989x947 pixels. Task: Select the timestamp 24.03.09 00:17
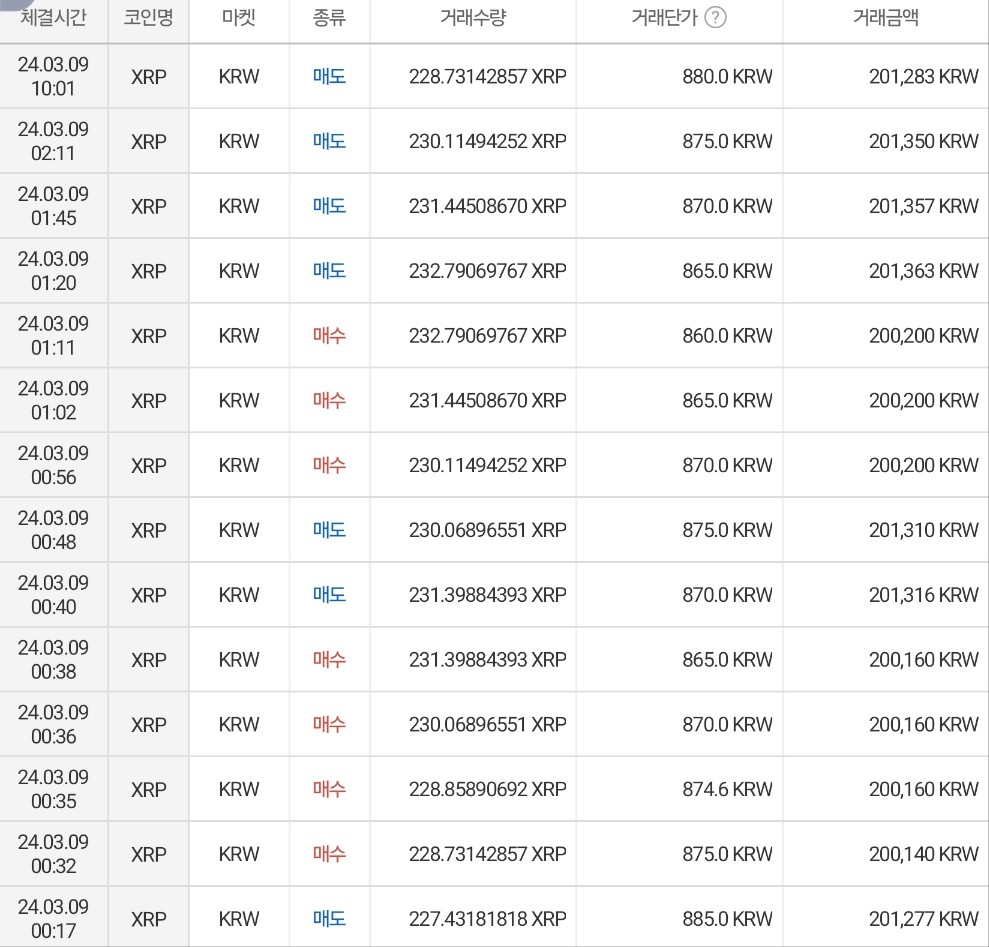[54, 919]
